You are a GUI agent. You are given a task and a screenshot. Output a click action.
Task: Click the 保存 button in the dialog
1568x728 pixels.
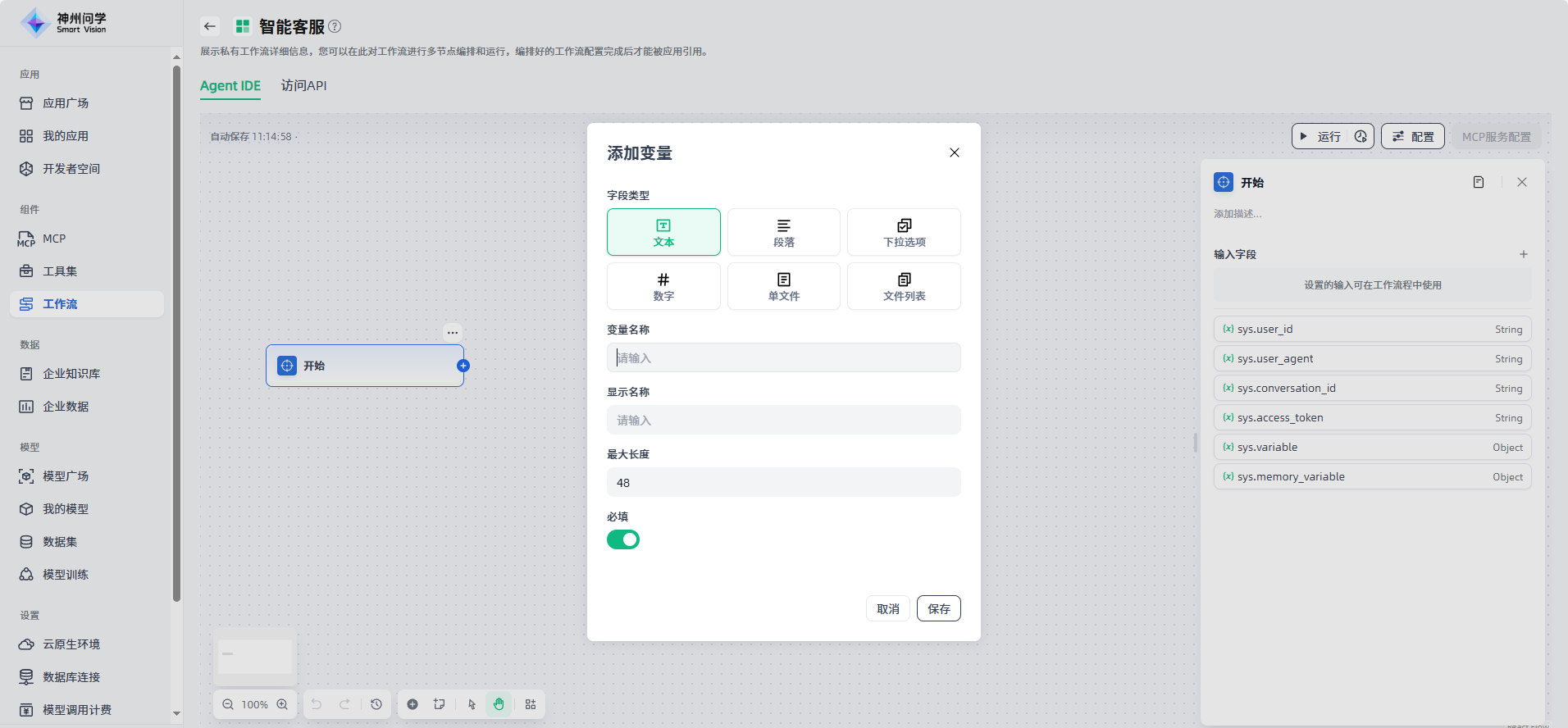(938, 608)
